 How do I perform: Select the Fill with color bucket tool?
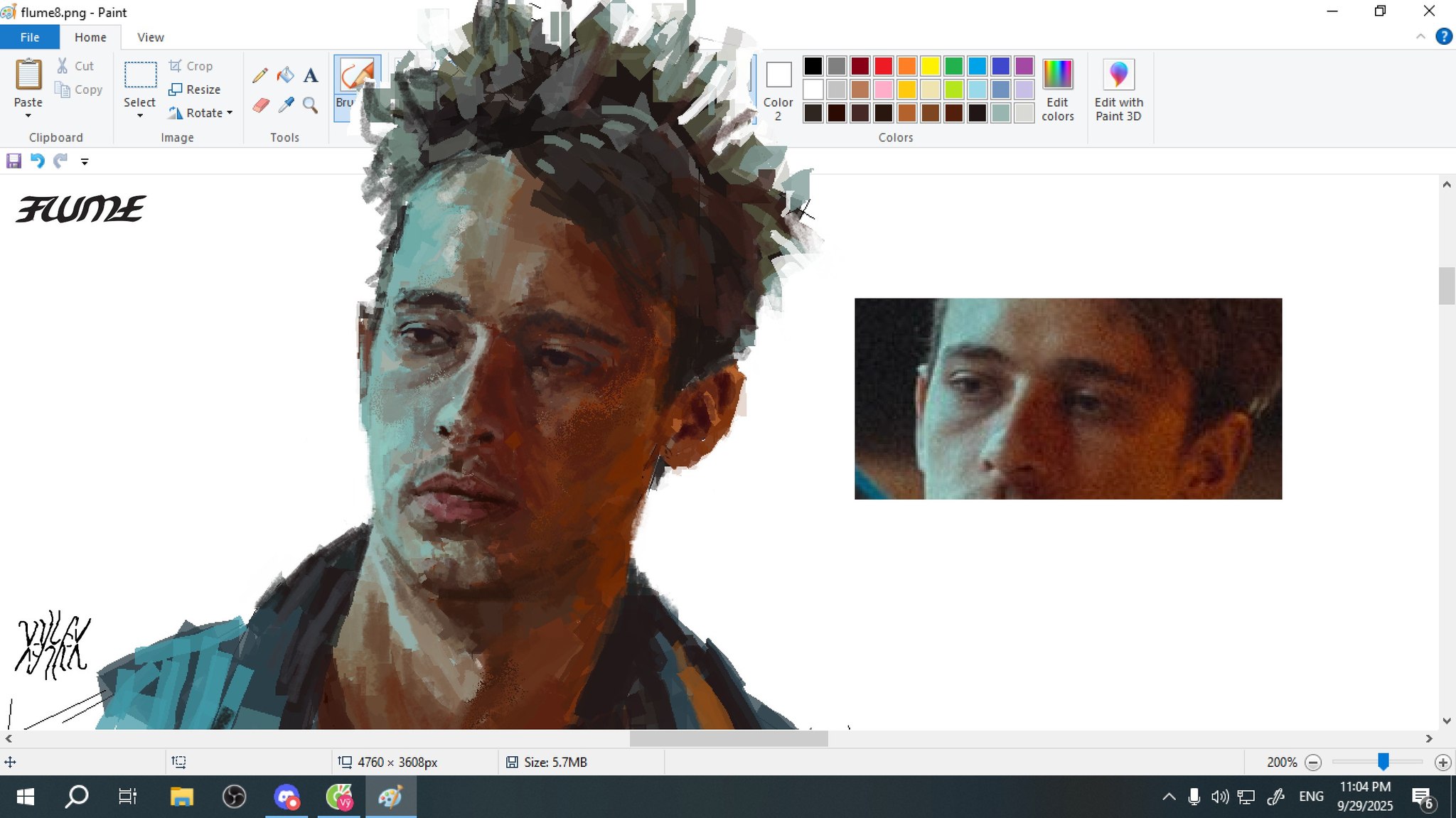pyautogui.click(x=286, y=75)
